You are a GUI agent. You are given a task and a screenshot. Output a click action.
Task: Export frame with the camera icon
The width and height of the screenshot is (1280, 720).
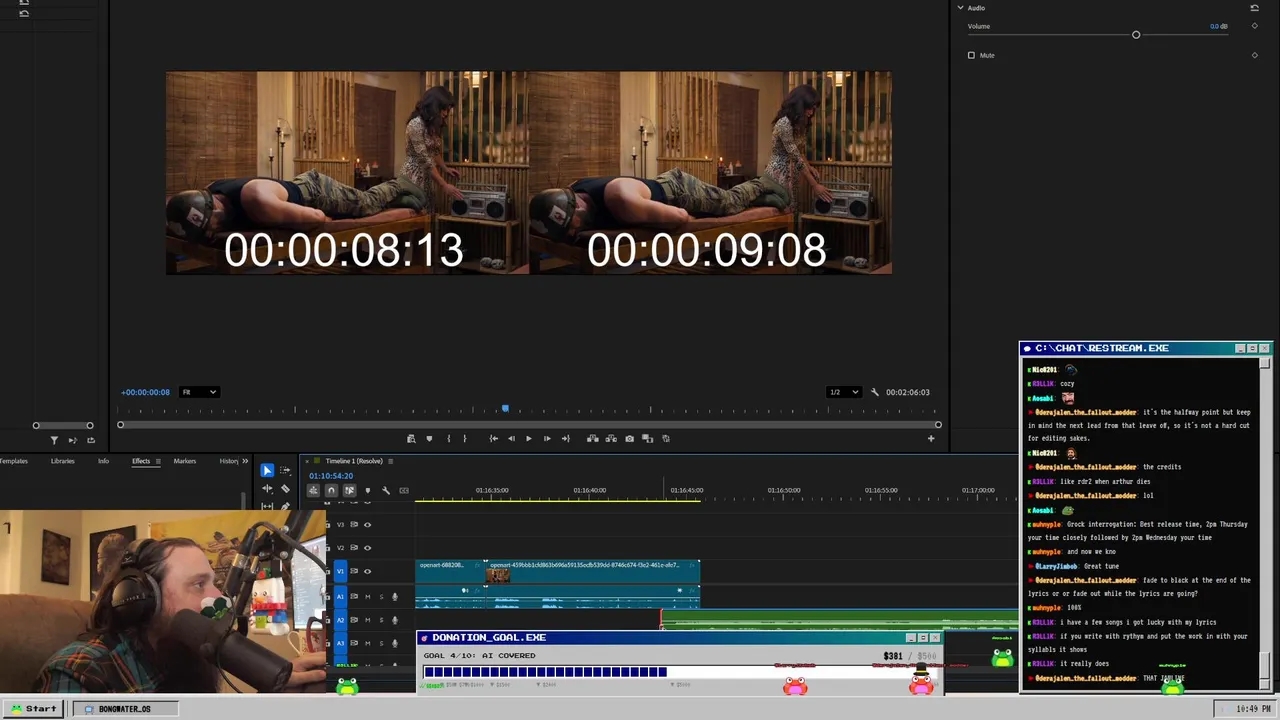(x=629, y=438)
